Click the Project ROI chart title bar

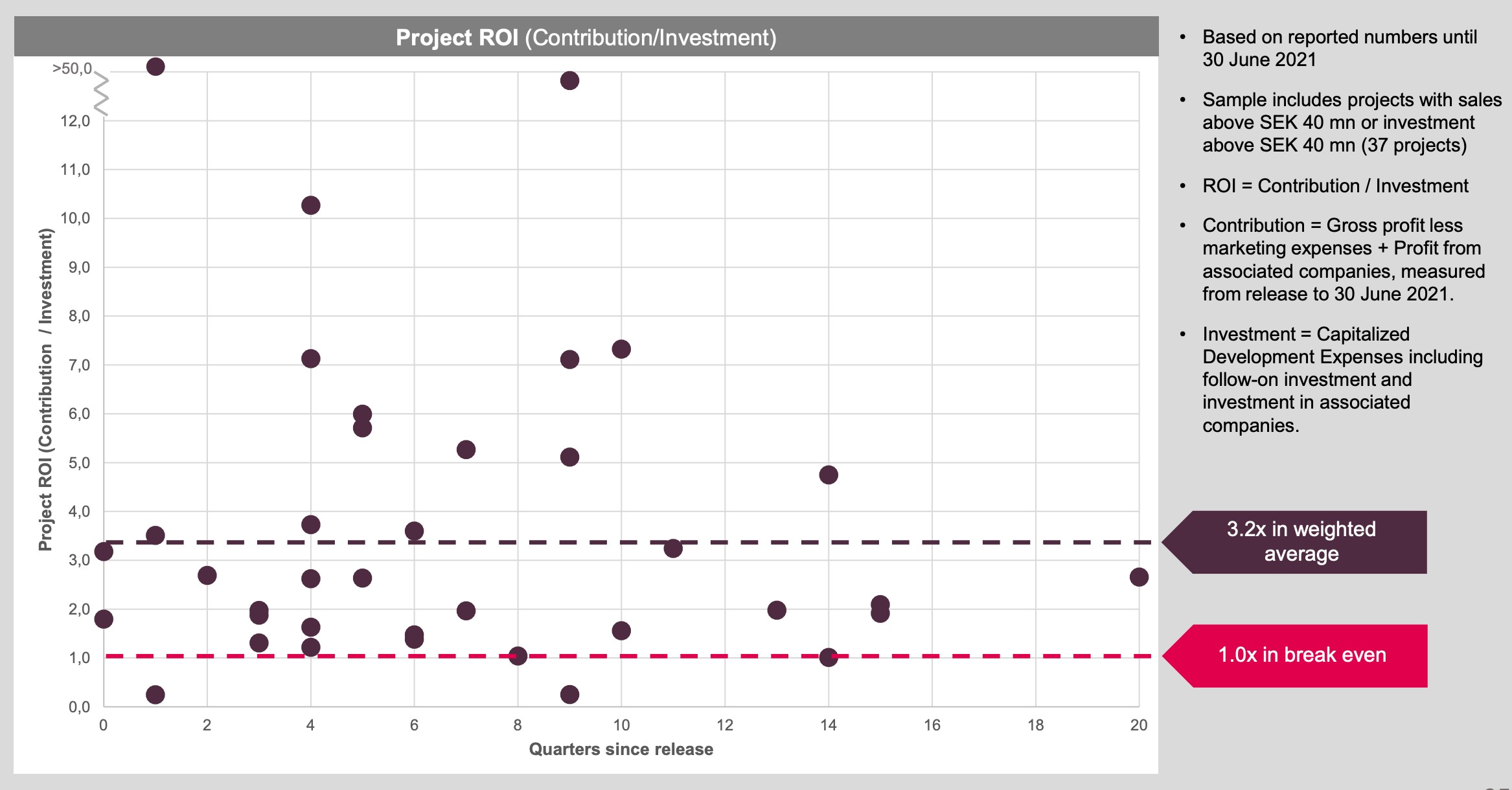coord(586,38)
